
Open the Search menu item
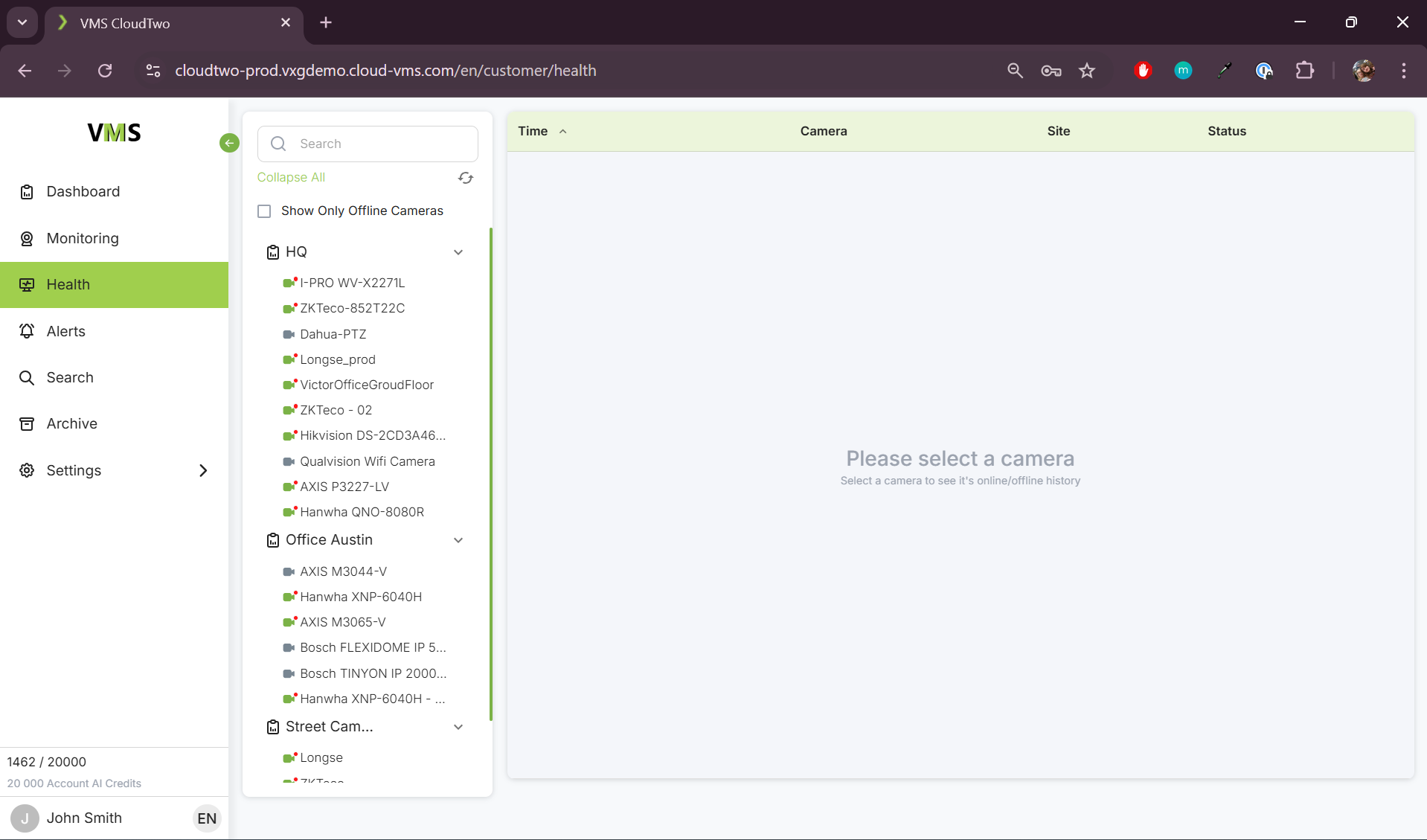(70, 377)
